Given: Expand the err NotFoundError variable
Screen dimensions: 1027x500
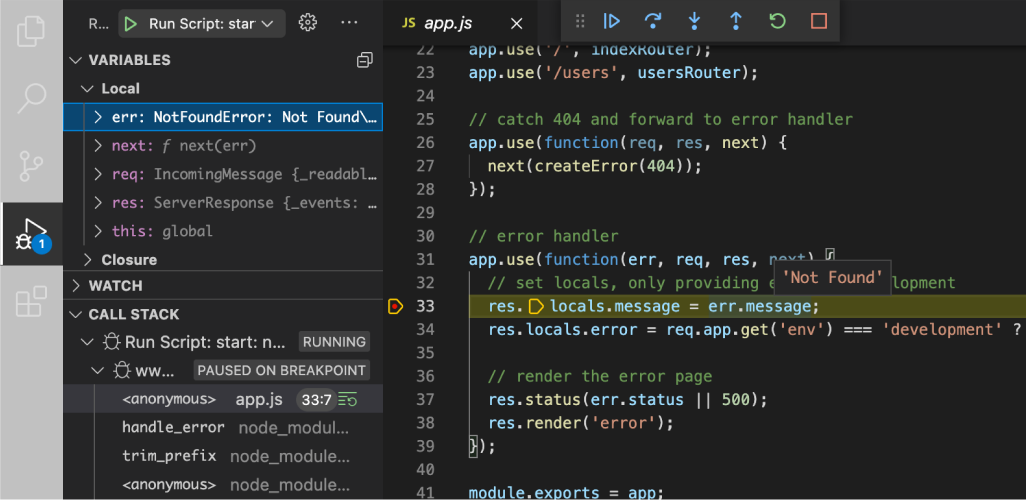Looking at the screenshot, I should [98, 117].
